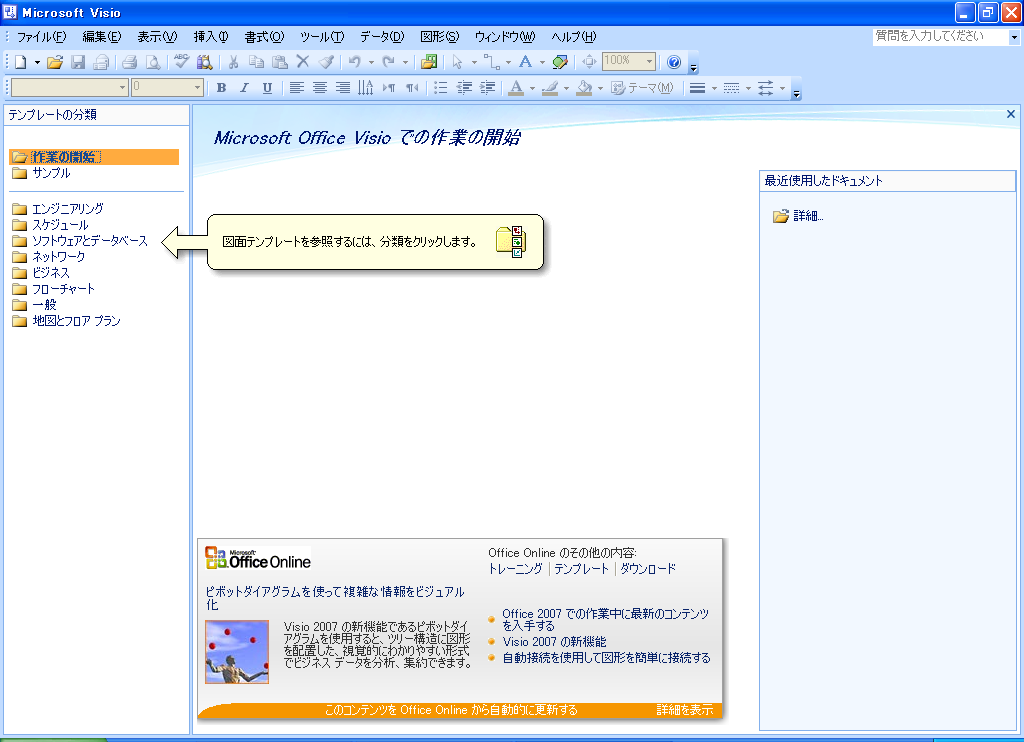Select the Connector tool
Image resolution: width=1024 pixels, height=742 pixels.
click(491, 62)
